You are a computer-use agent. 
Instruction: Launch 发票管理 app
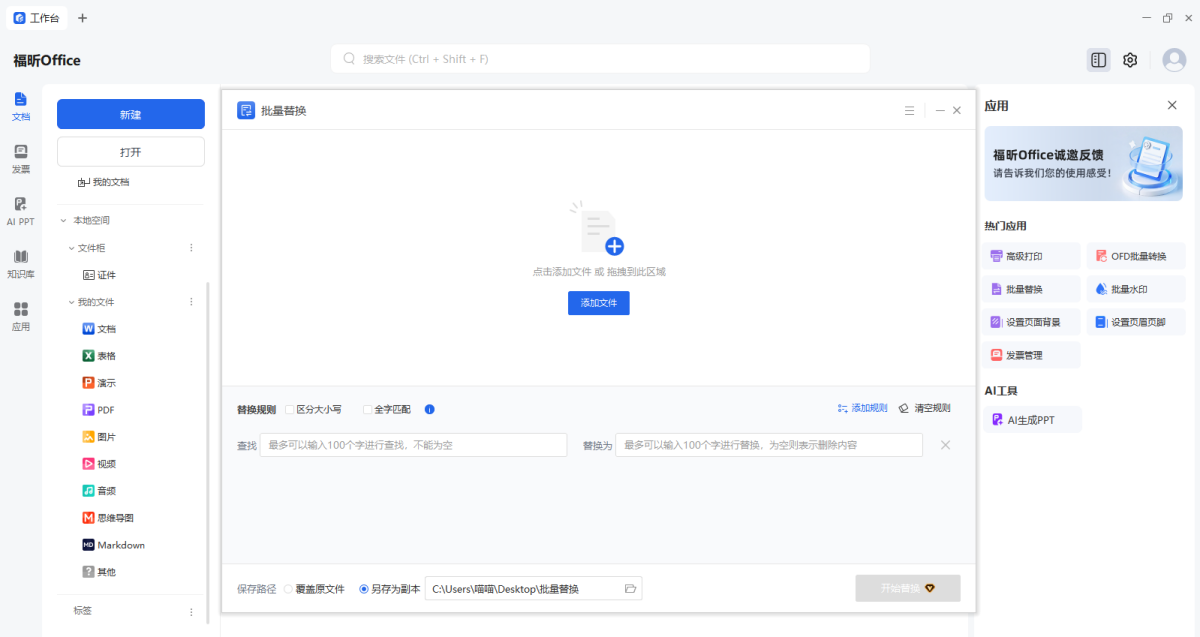[1032, 355]
